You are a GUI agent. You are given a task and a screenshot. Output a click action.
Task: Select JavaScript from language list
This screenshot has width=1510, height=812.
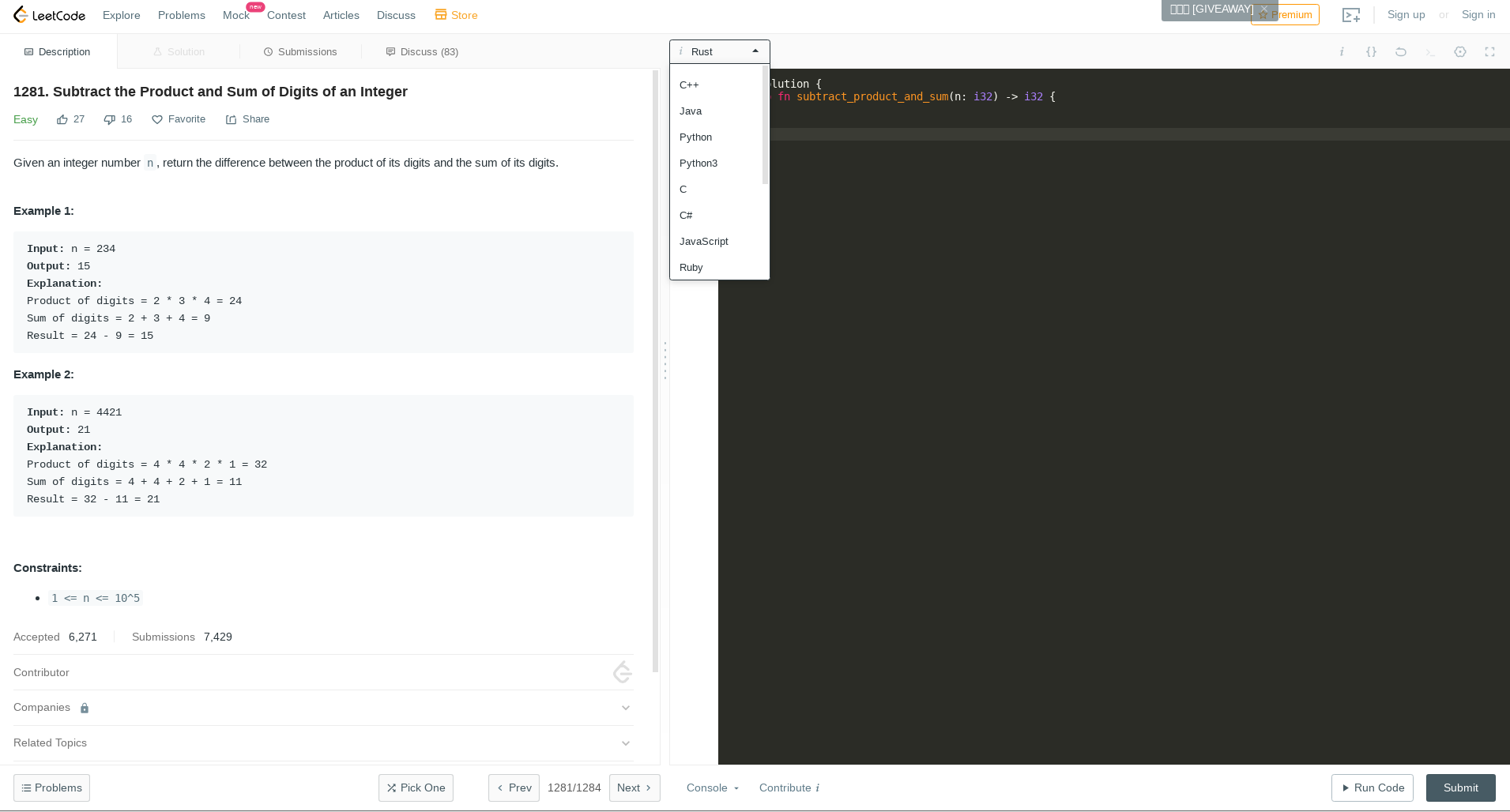tap(716, 241)
